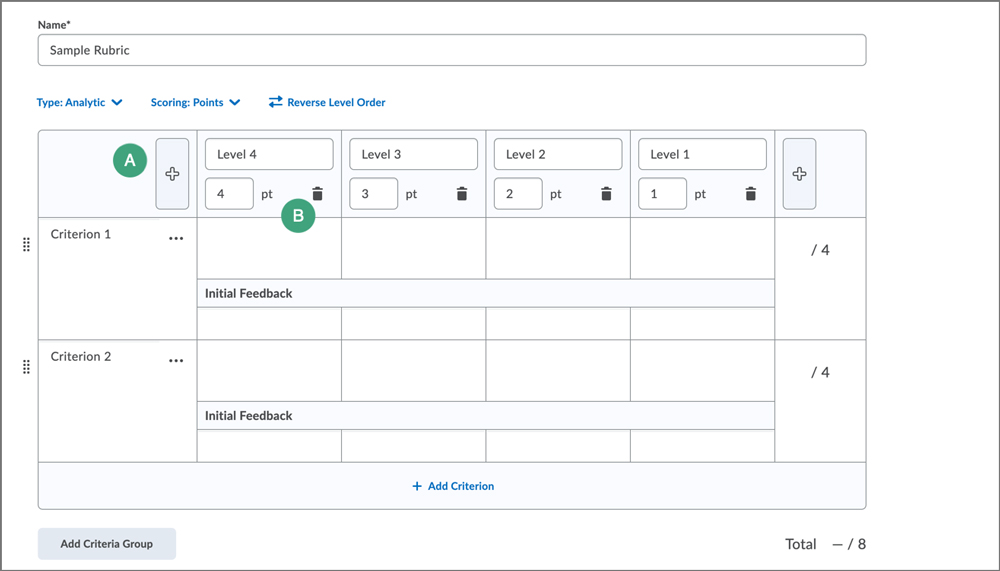The width and height of the screenshot is (1000, 571).
Task: Grab the drag handle beside Criterion 2
Action: [27, 367]
